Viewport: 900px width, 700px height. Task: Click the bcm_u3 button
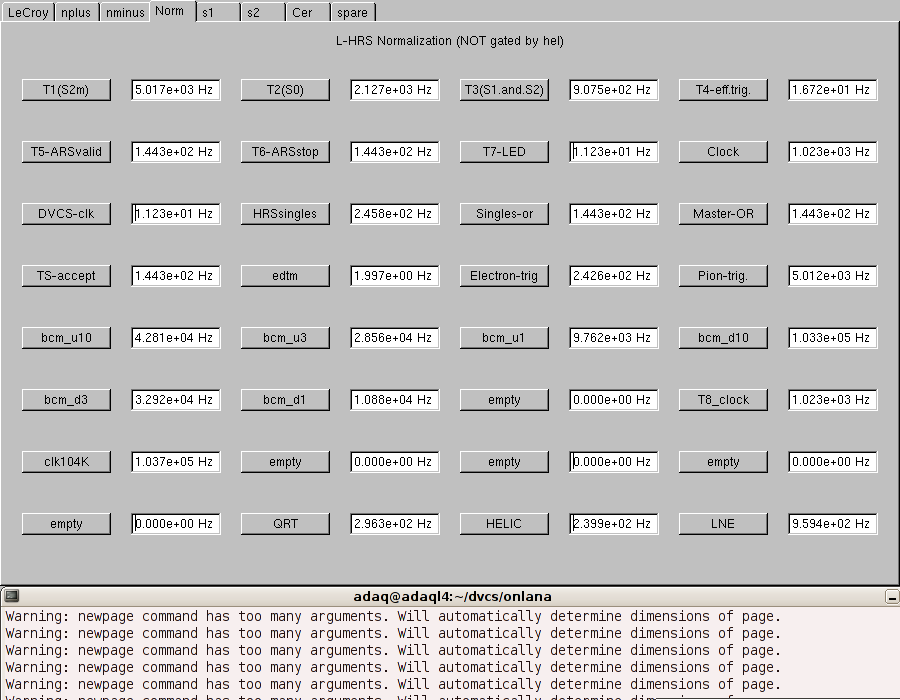click(x=285, y=338)
